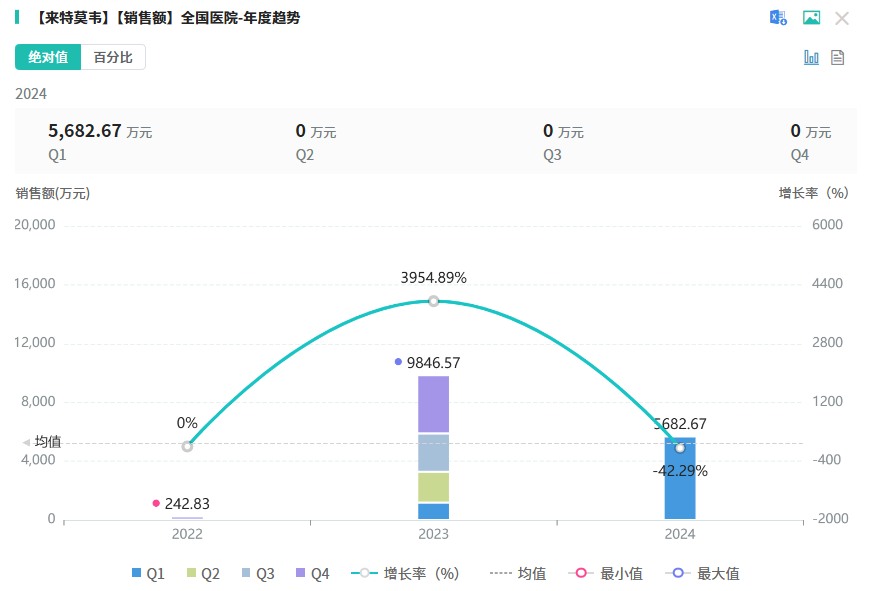Image resolution: width=871 pixels, height=591 pixels.
Task: Click the 均值 line marker arrow
Action: pyautogui.click(x=26, y=442)
